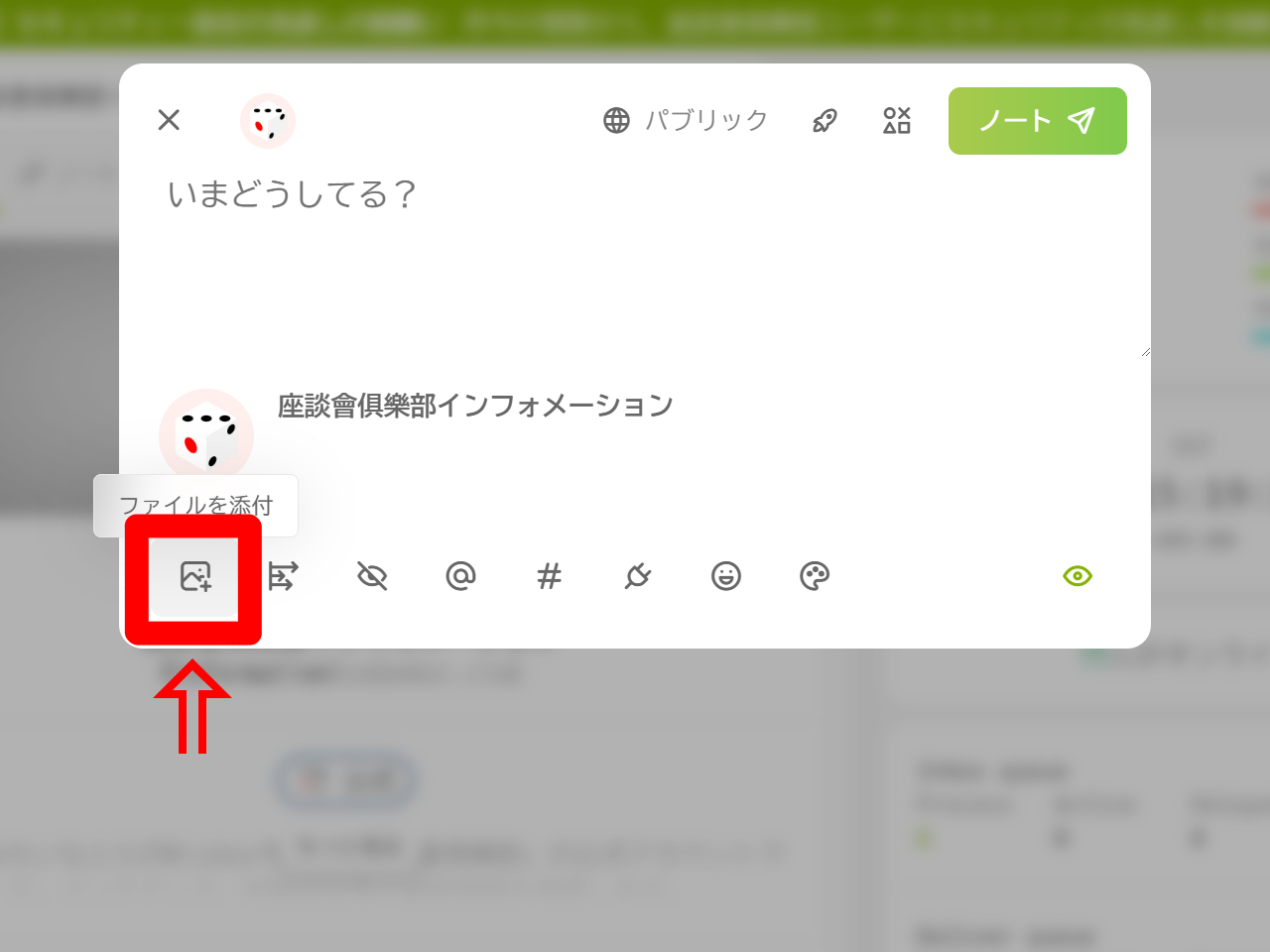Open the パブリック visibility selector
Viewport: 1270px width, 952px height.
686,121
